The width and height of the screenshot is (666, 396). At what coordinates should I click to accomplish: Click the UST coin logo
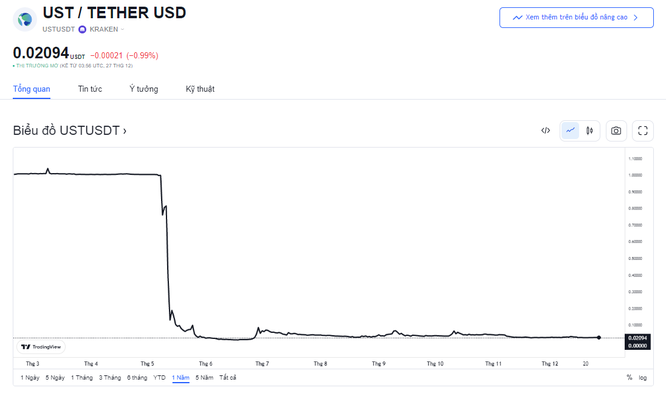coord(25,19)
